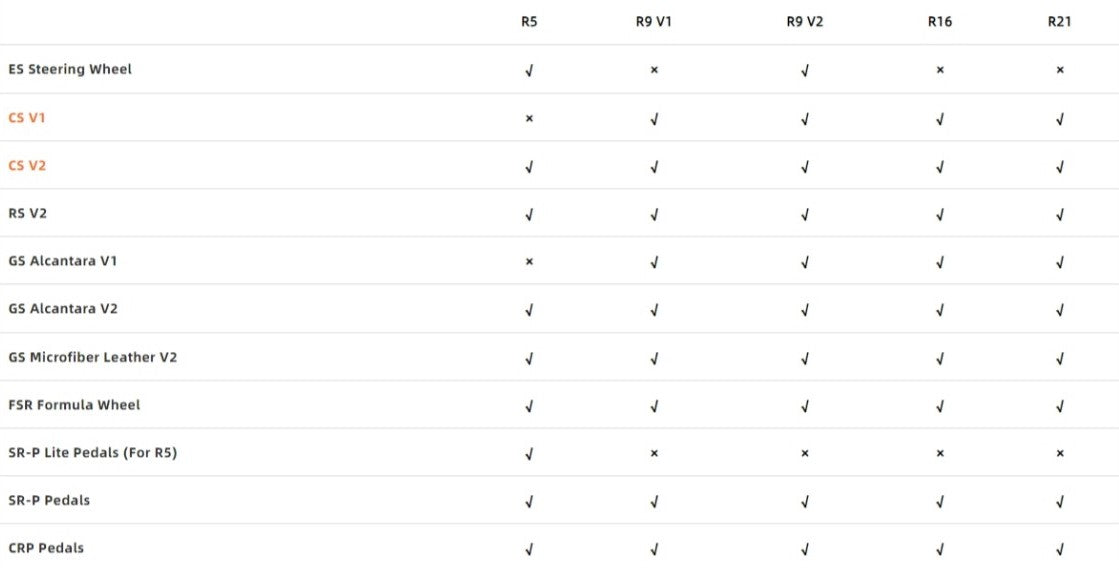Click the SR-P Lite Pedals (For R5) label
This screenshot has width=1119, height=570.
point(92,453)
